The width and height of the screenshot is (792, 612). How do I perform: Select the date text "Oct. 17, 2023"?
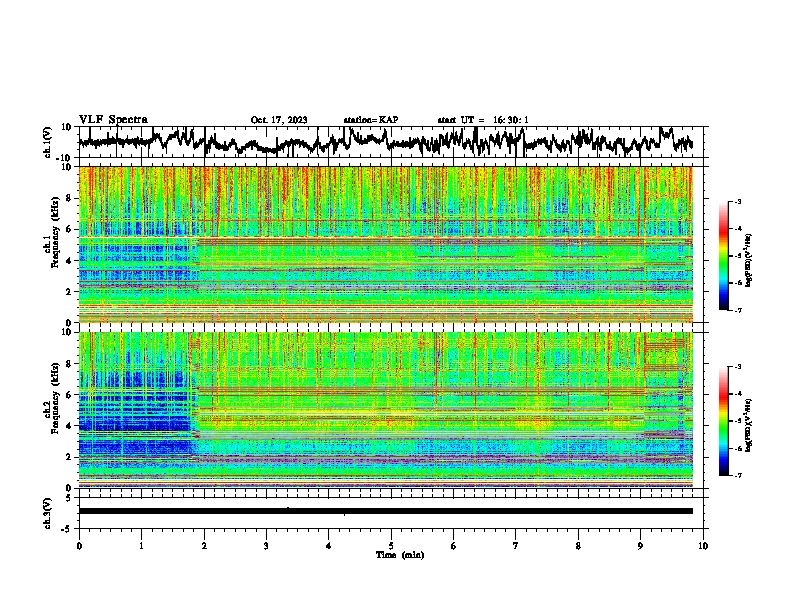[279, 120]
